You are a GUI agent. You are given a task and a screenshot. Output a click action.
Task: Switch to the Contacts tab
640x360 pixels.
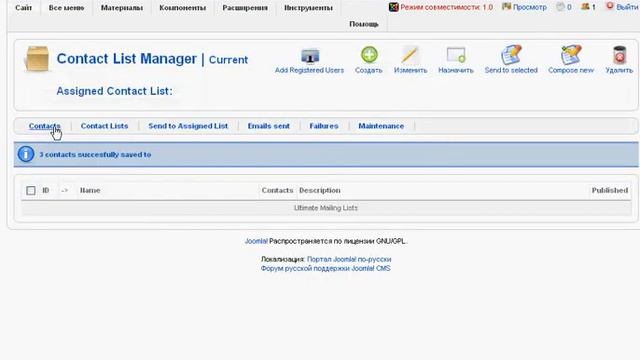pos(44,126)
